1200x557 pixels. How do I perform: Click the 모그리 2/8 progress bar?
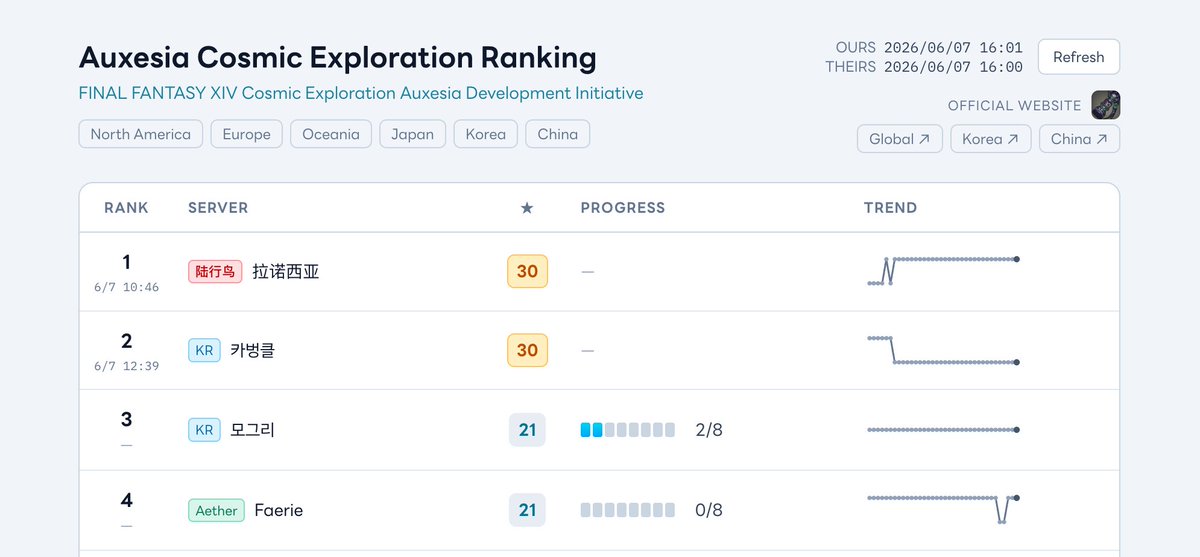coord(628,430)
